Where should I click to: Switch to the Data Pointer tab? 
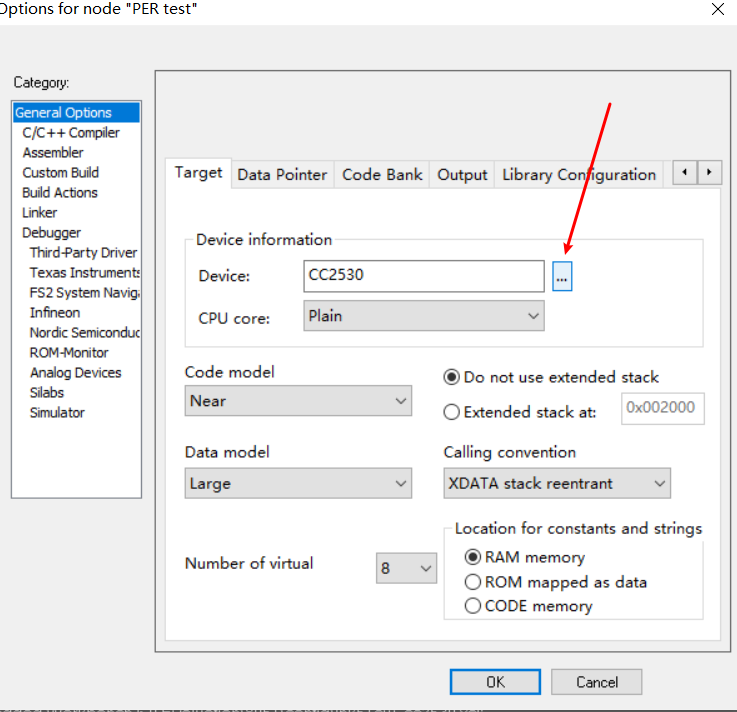[282, 175]
